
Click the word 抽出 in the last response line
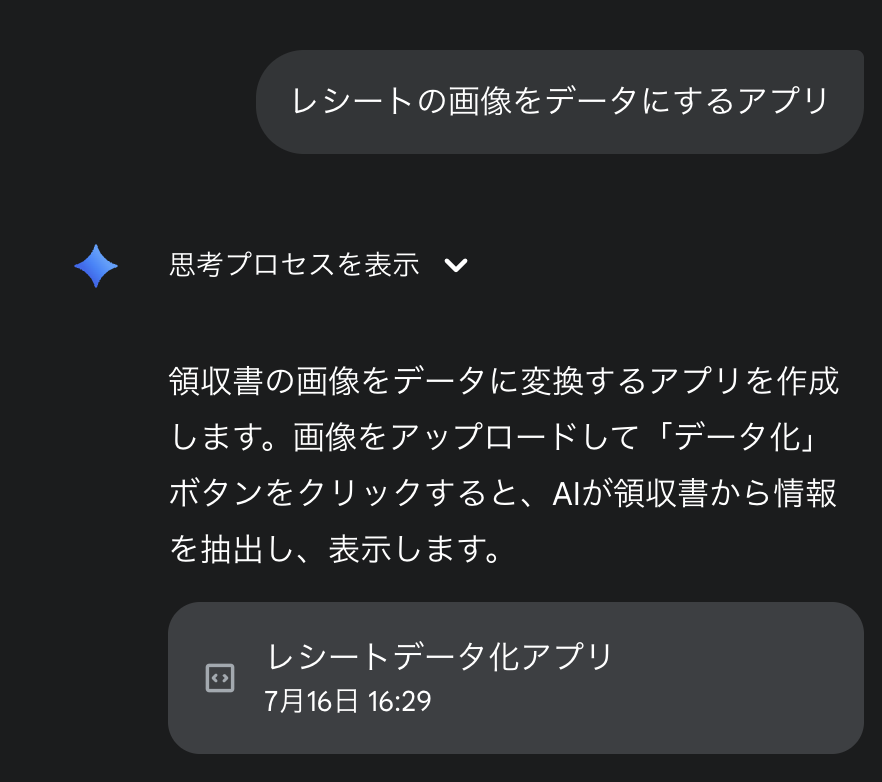pos(232,550)
